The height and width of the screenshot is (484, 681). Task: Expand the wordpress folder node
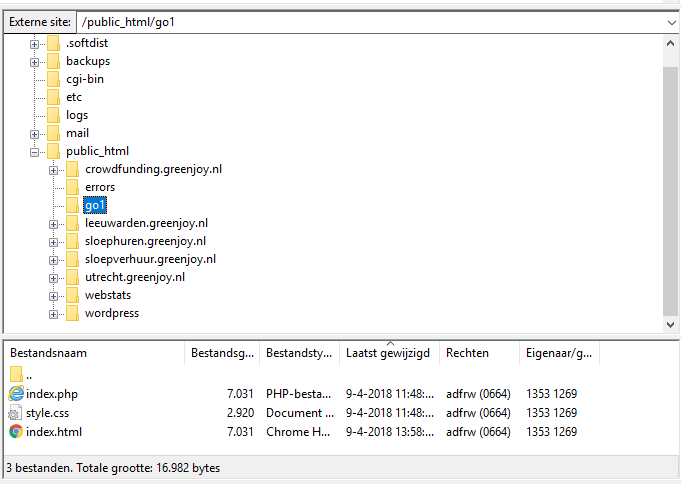point(53,314)
